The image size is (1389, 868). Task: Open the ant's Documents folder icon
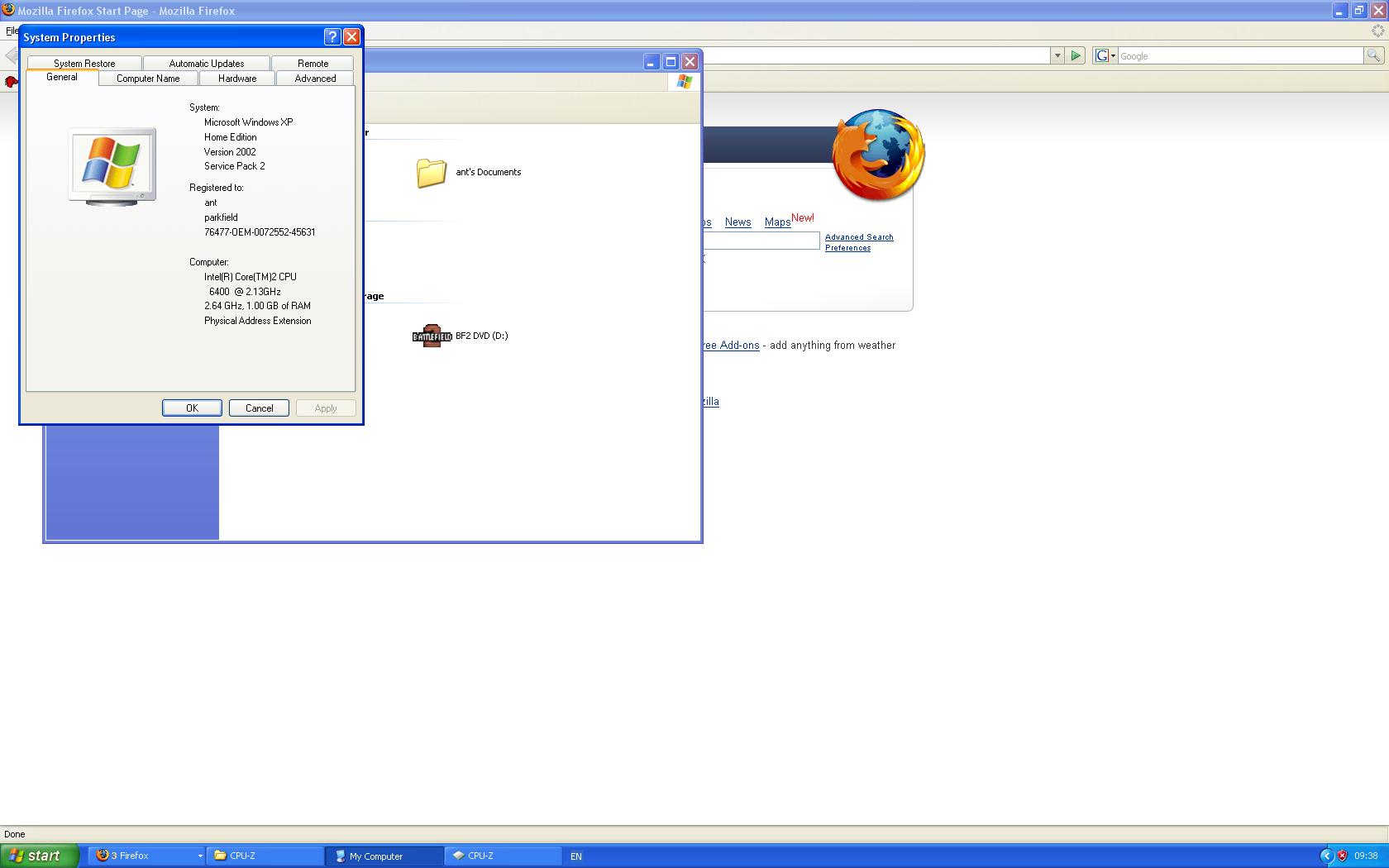pos(431,173)
